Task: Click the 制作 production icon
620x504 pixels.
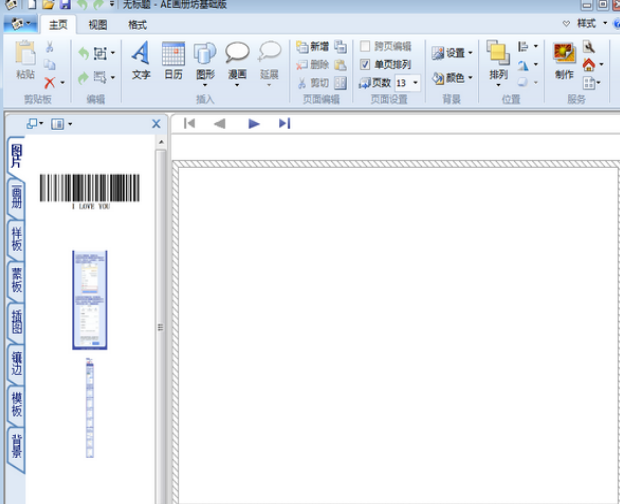Action: tap(564, 59)
